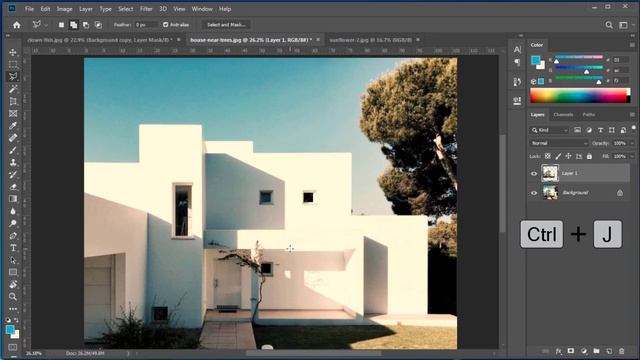The height and width of the screenshot is (360, 640).
Task: Toggle the Anti-alias checkbox
Action: click(166, 25)
